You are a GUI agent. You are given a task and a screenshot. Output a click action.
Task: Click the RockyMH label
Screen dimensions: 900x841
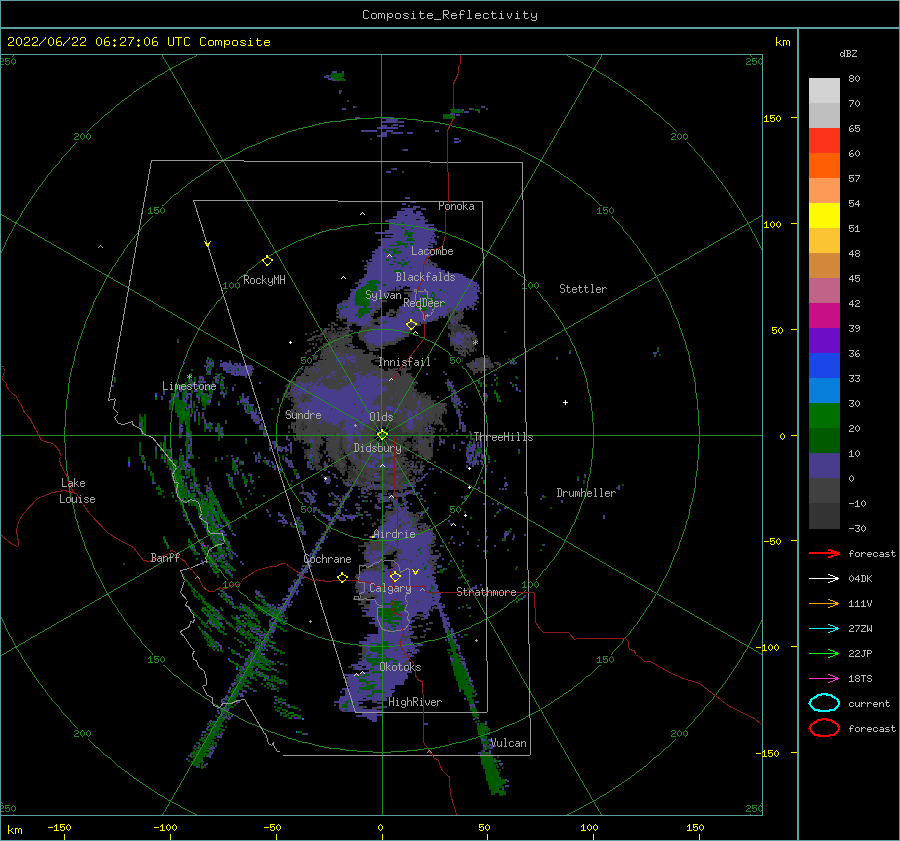pyautogui.click(x=264, y=280)
